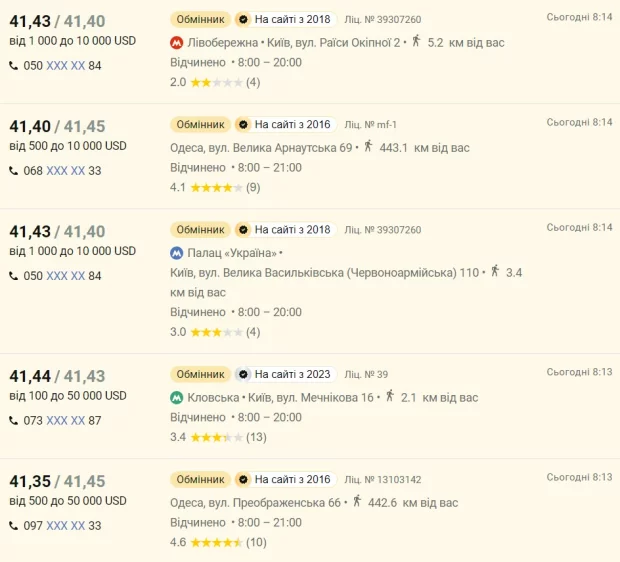This screenshot has height=562, width=620.
Task: Open address Одеса, вул. Велика Арнаутська 69
Action: tap(261, 148)
